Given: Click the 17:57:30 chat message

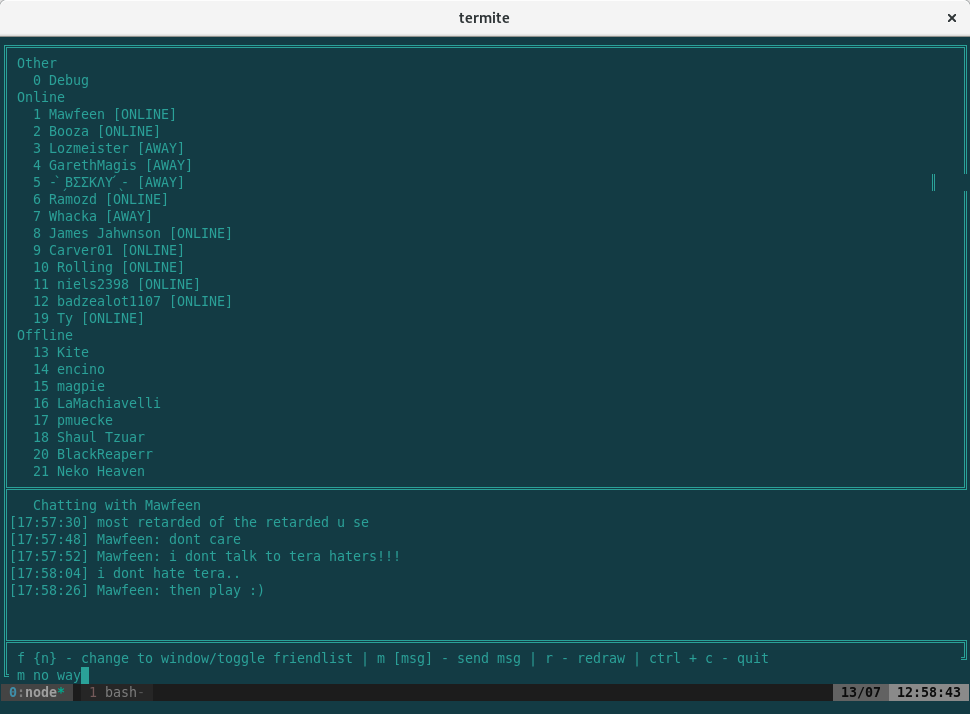Looking at the screenshot, I should [x=189, y=523].
